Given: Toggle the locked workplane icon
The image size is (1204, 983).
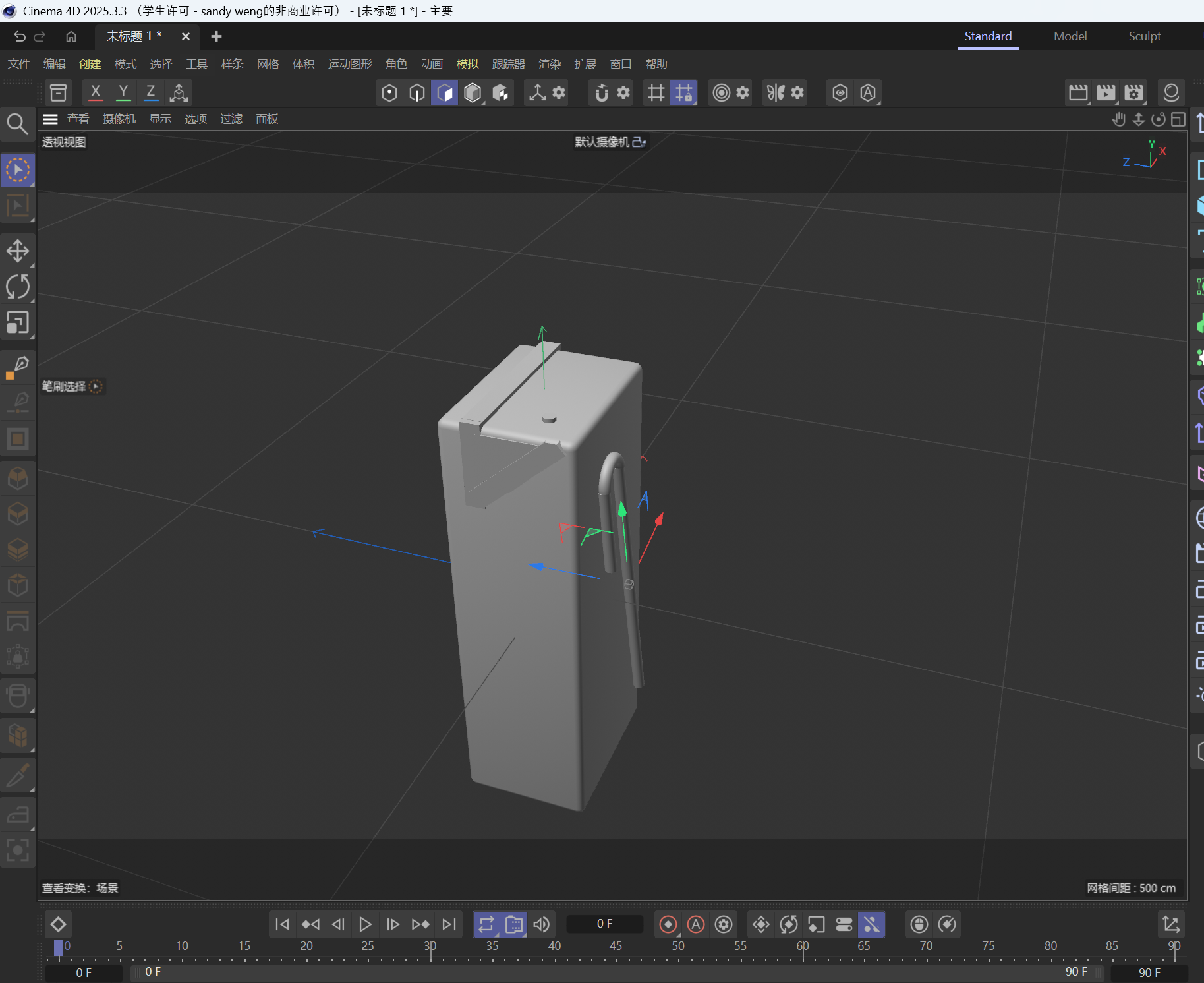Looking at the screenshot, I should point(684,93).
